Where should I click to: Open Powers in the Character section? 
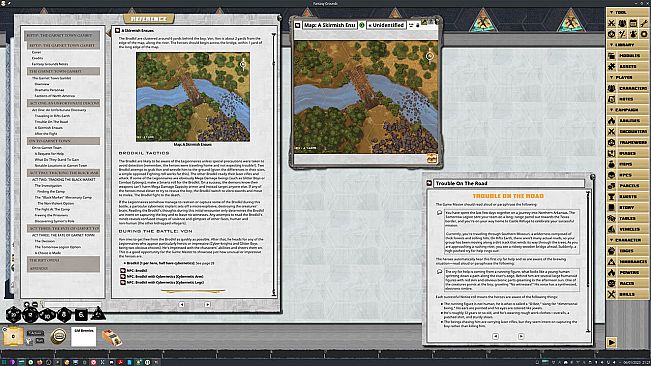(627, 273)
